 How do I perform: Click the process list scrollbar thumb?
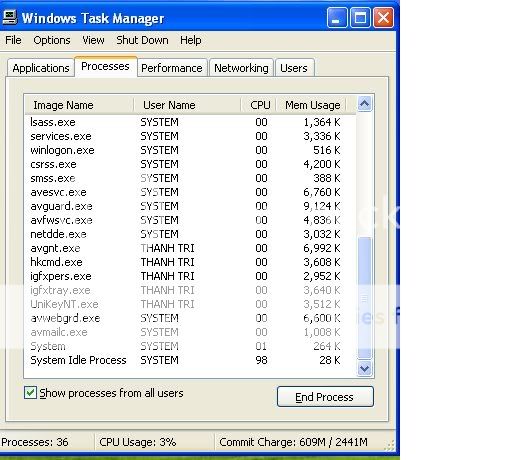pos(364,297)
